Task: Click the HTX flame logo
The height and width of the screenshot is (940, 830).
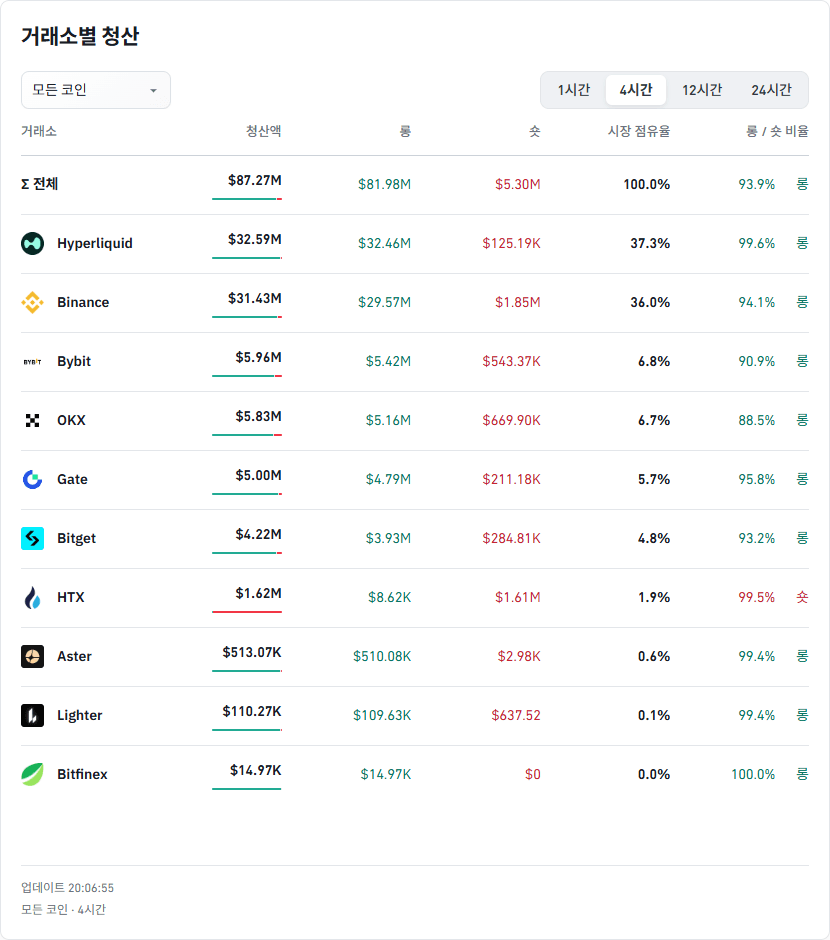Action: point(32,598)
